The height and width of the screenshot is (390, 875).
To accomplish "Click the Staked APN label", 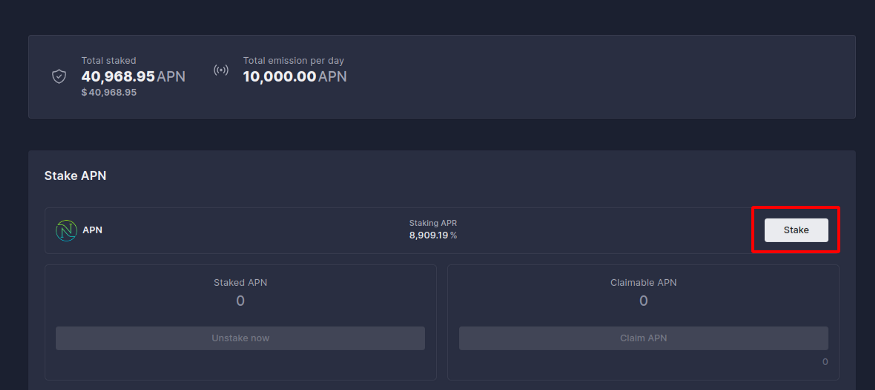I will [x=241, y=283].
